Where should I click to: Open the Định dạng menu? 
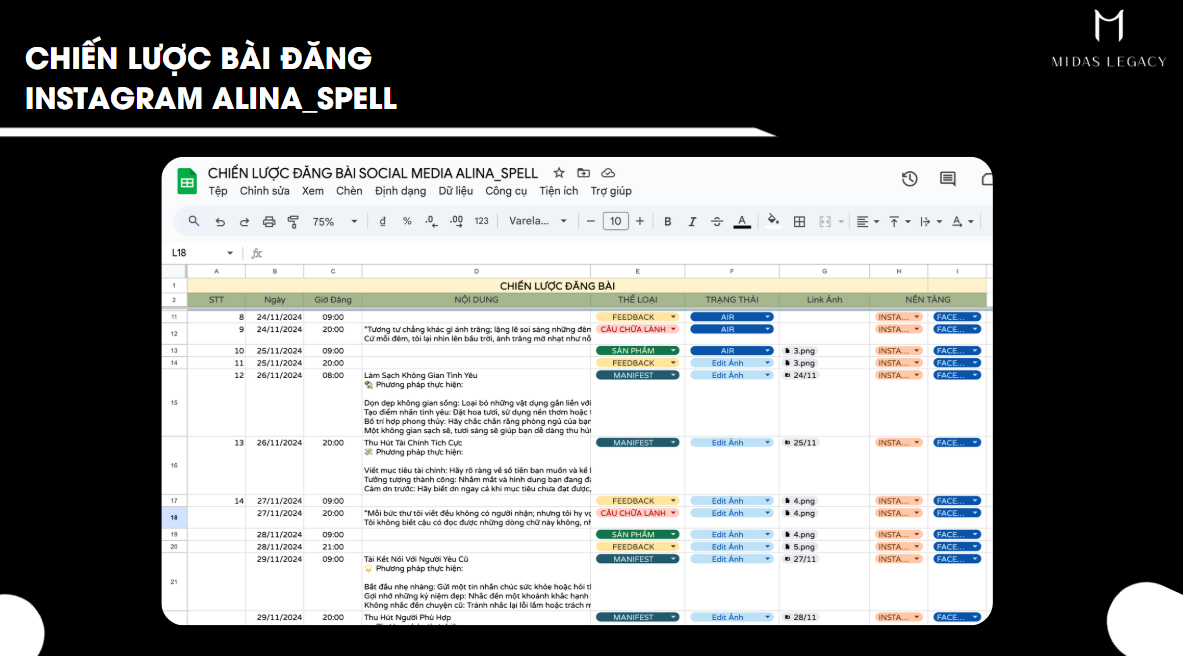click(400, 191)
